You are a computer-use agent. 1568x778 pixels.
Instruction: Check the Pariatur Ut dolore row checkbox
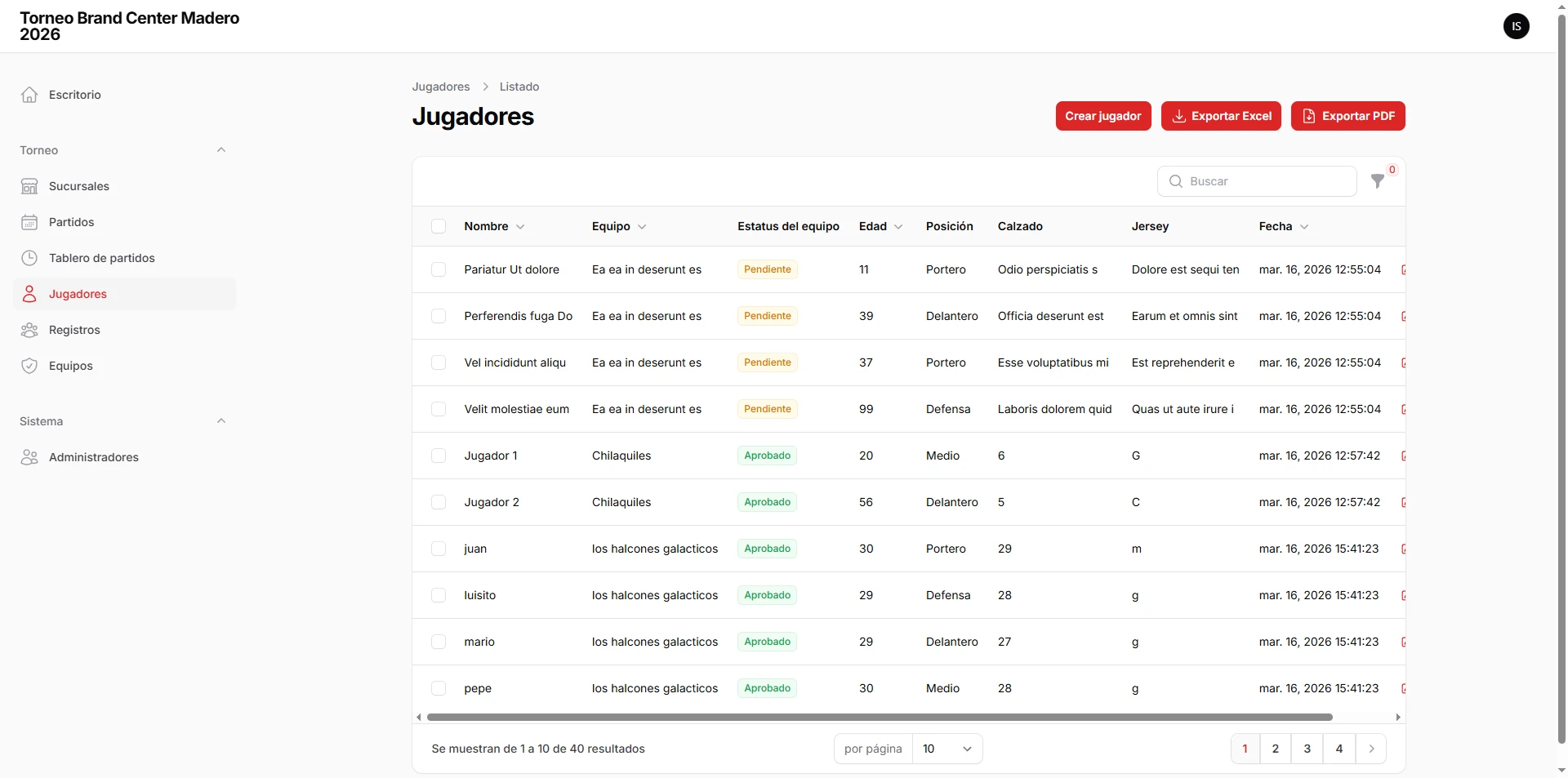coord(439,269)
